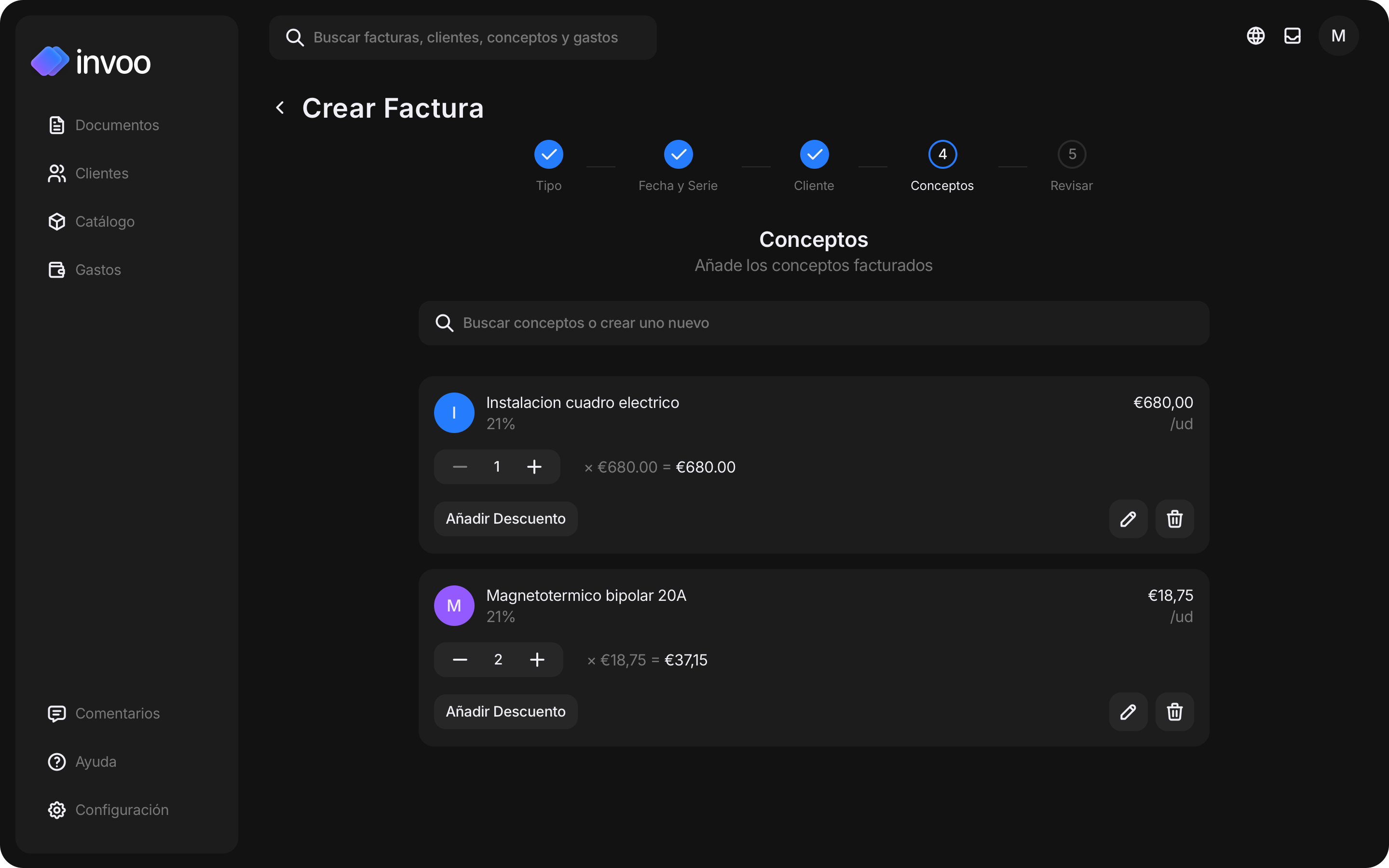Viewport: 1389px width, 868px height.
Task: Jump to the Fecha y Serie step
Action: point(678,166)
